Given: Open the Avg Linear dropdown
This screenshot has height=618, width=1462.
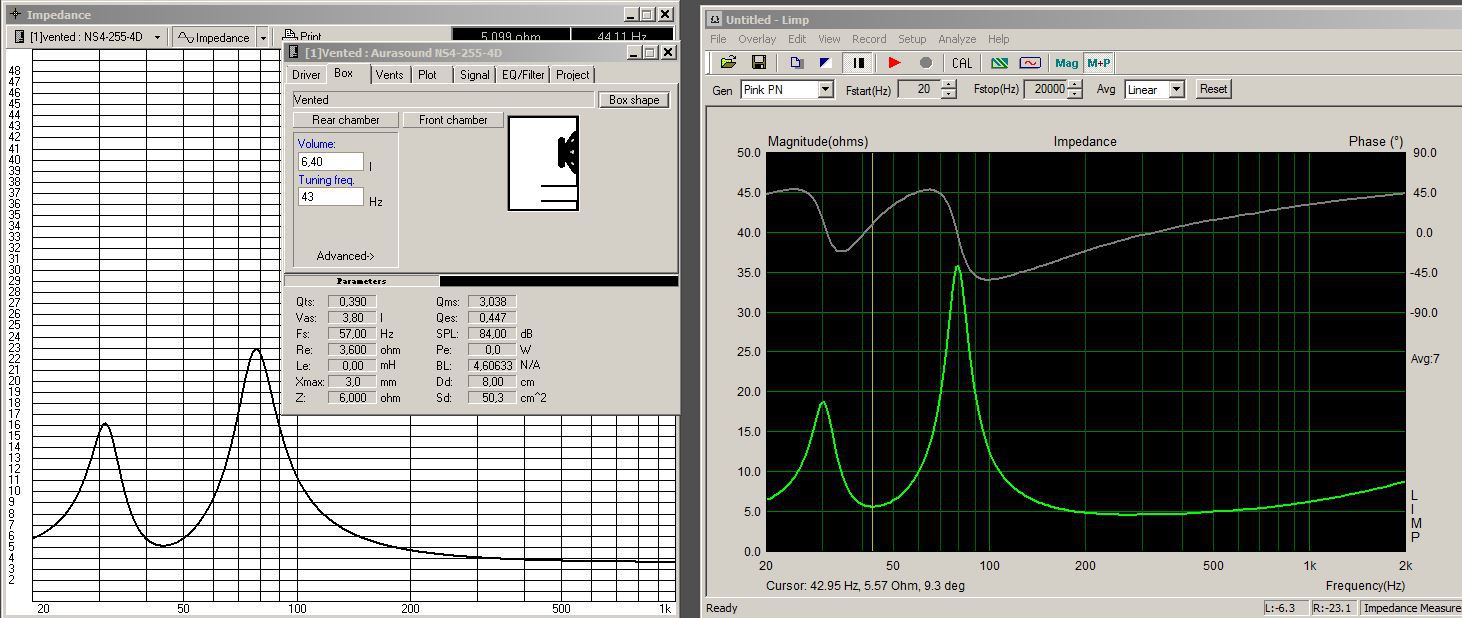Looking at the screenshot, I should [1177, 90].
